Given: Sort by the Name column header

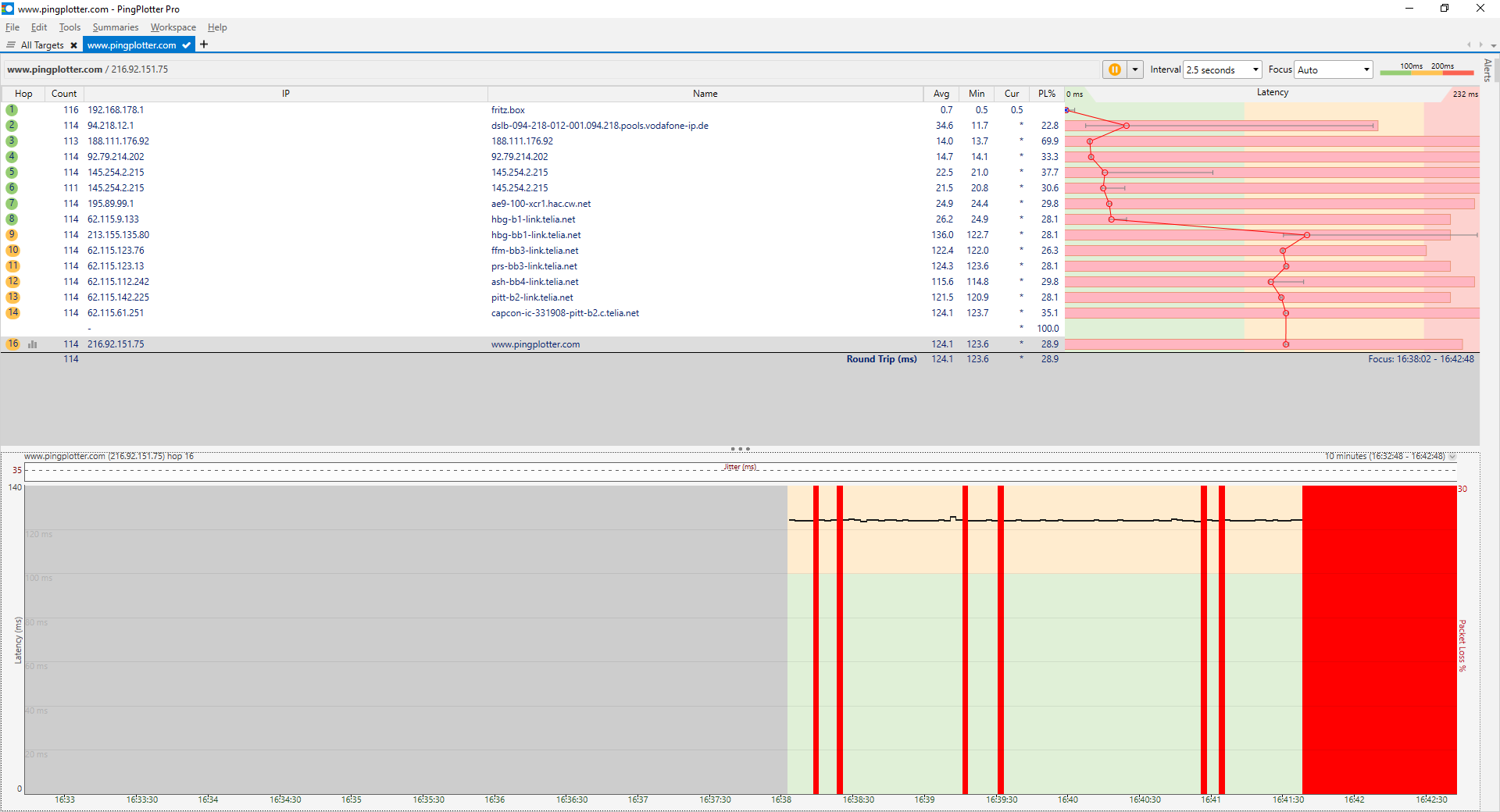Looking at the screenshot, I should [705, 94].
